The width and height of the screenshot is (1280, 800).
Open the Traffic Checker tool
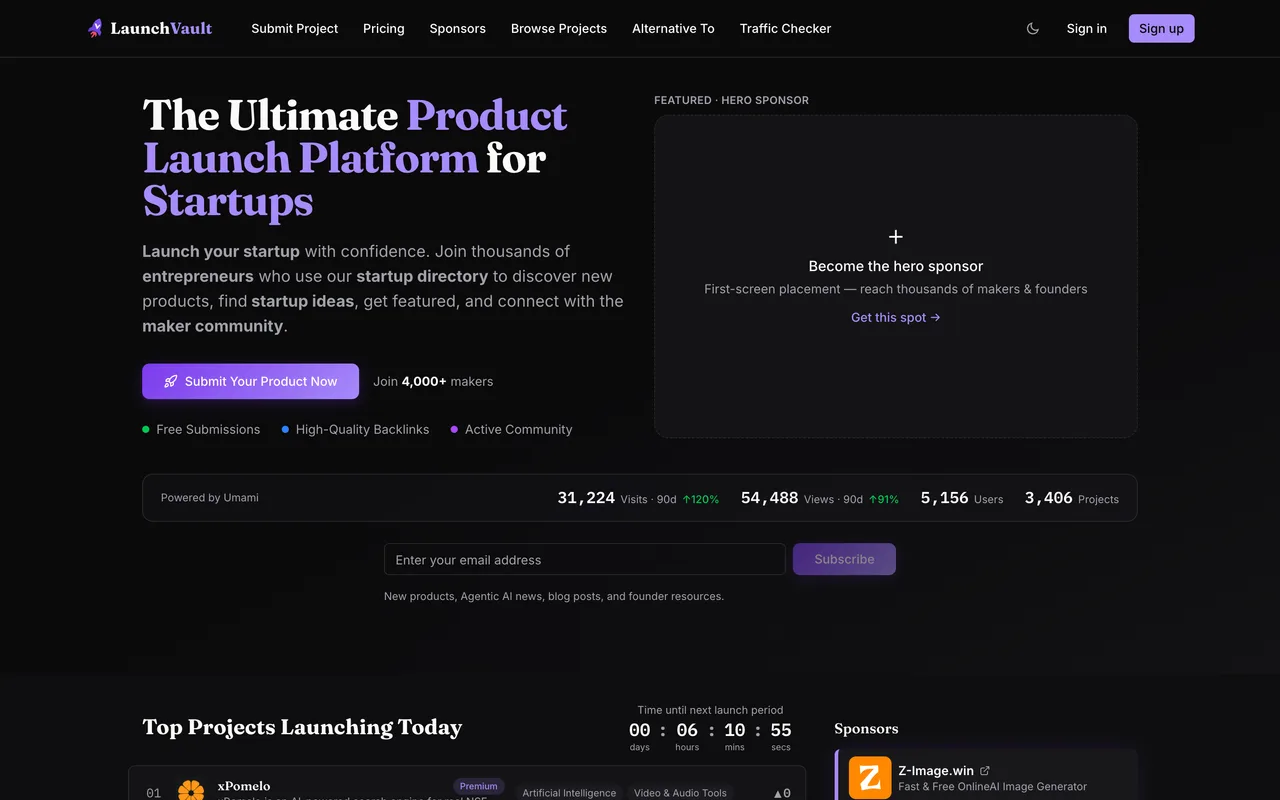tap(785, 29)
